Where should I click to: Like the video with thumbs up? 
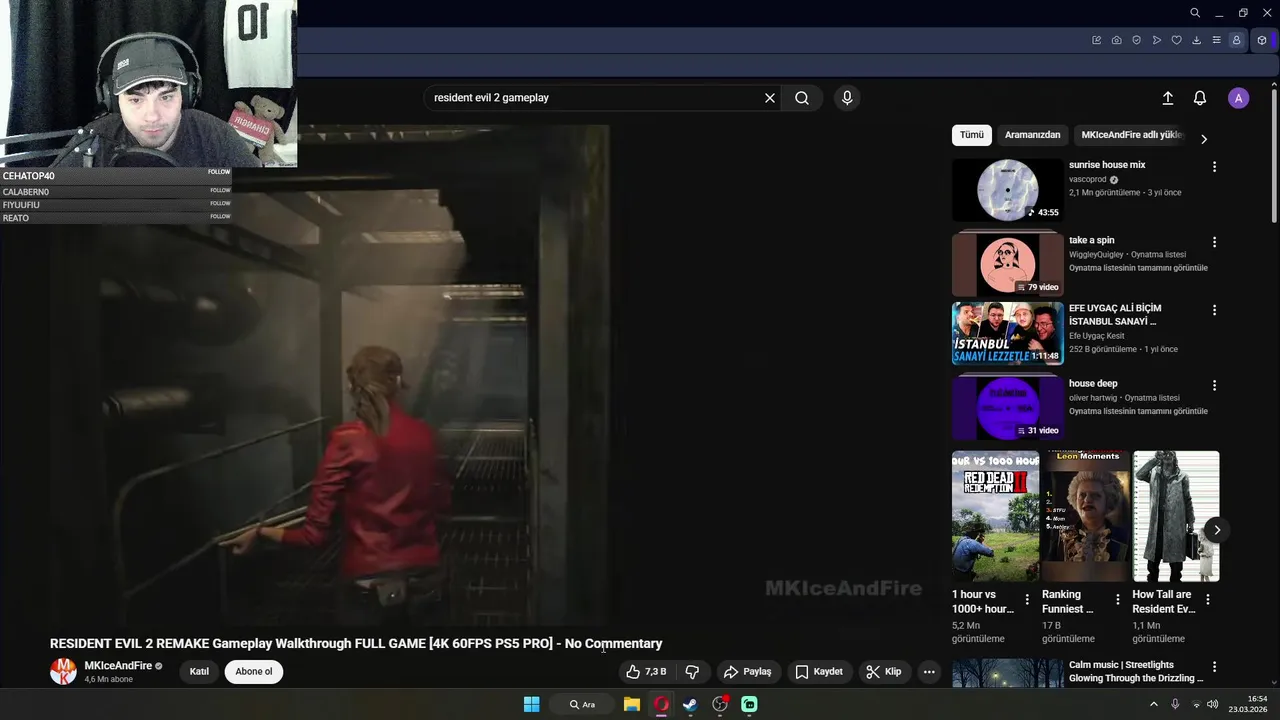point(646,672)
